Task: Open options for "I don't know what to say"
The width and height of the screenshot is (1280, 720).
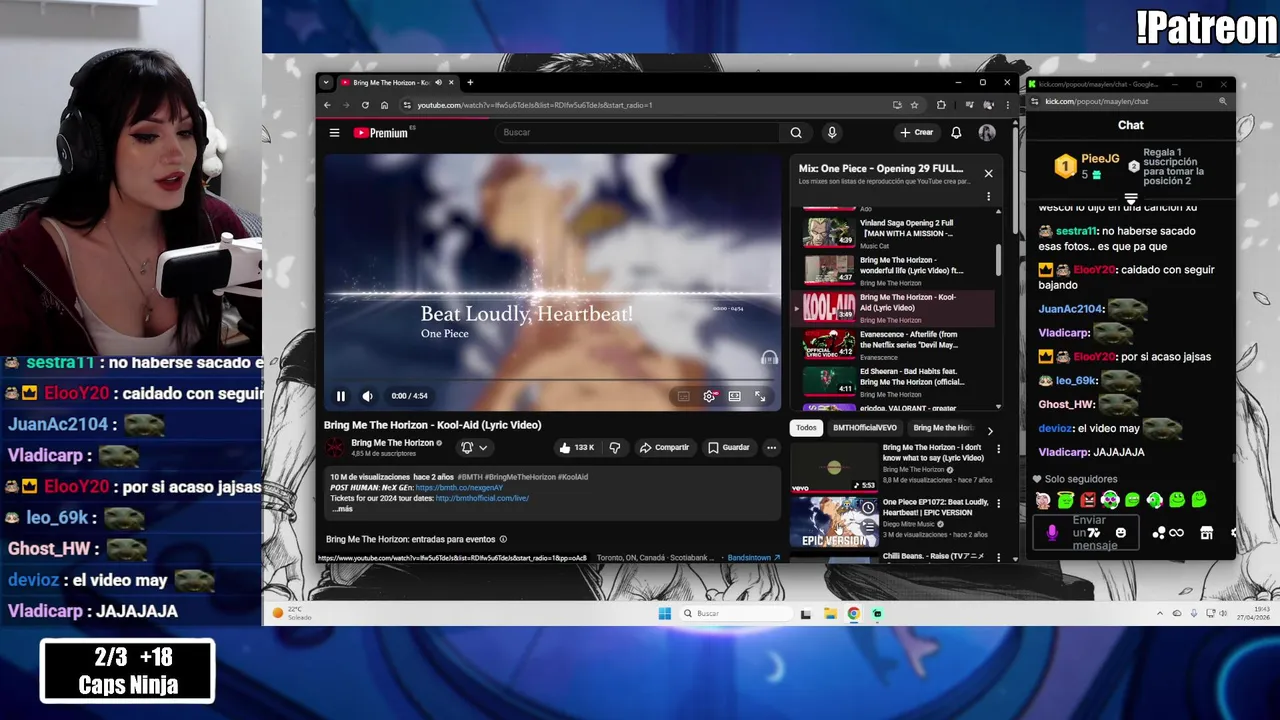Action: click(998, 449)
